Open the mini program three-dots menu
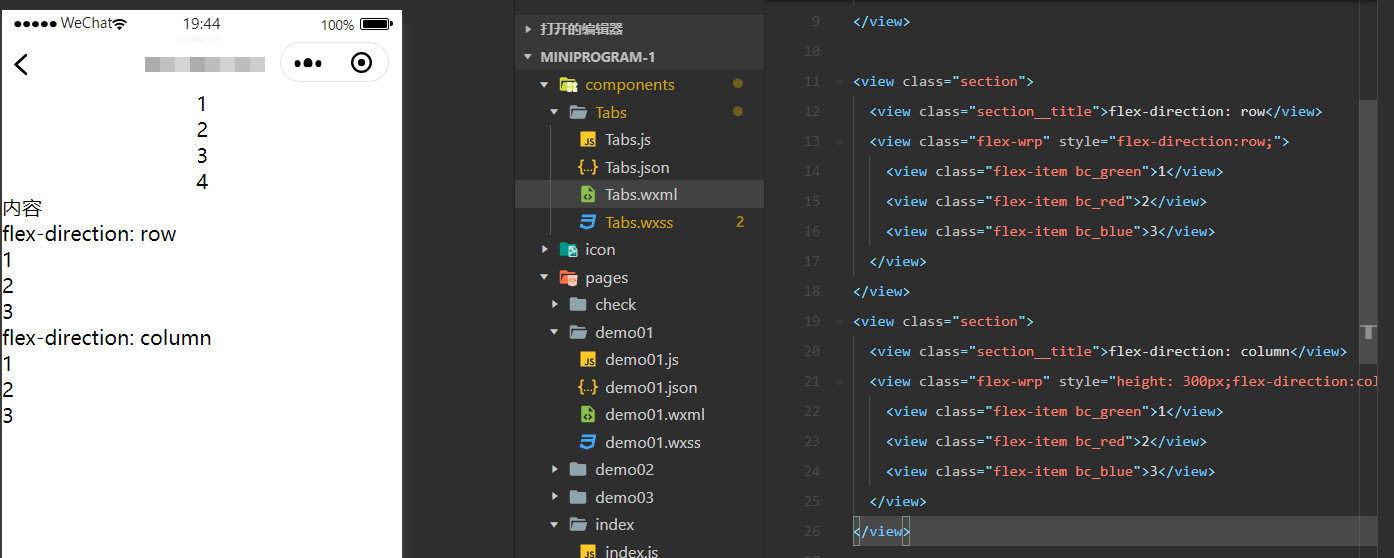 [308, 64]
